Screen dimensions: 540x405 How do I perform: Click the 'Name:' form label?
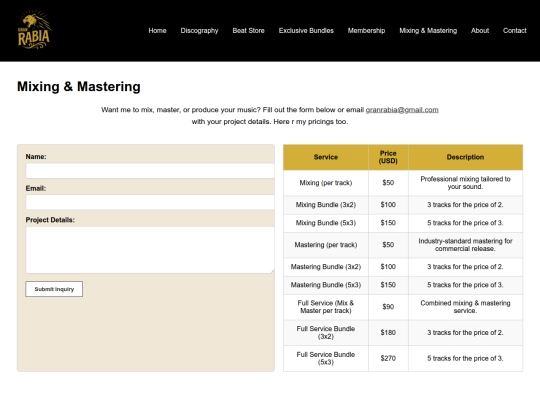coord(36,157)
